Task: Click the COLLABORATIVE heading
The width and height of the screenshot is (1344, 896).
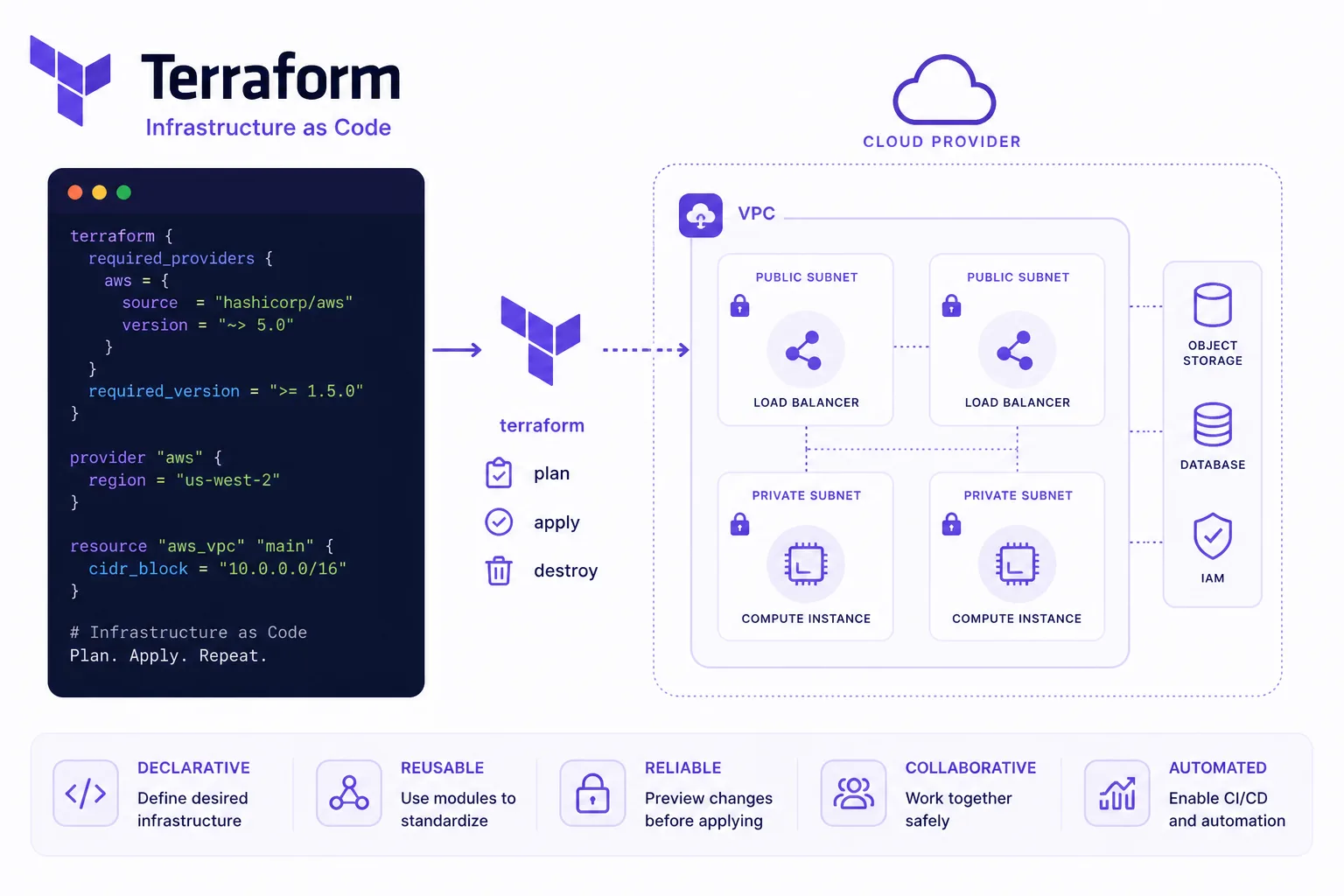Action: [x=971, y=767]
